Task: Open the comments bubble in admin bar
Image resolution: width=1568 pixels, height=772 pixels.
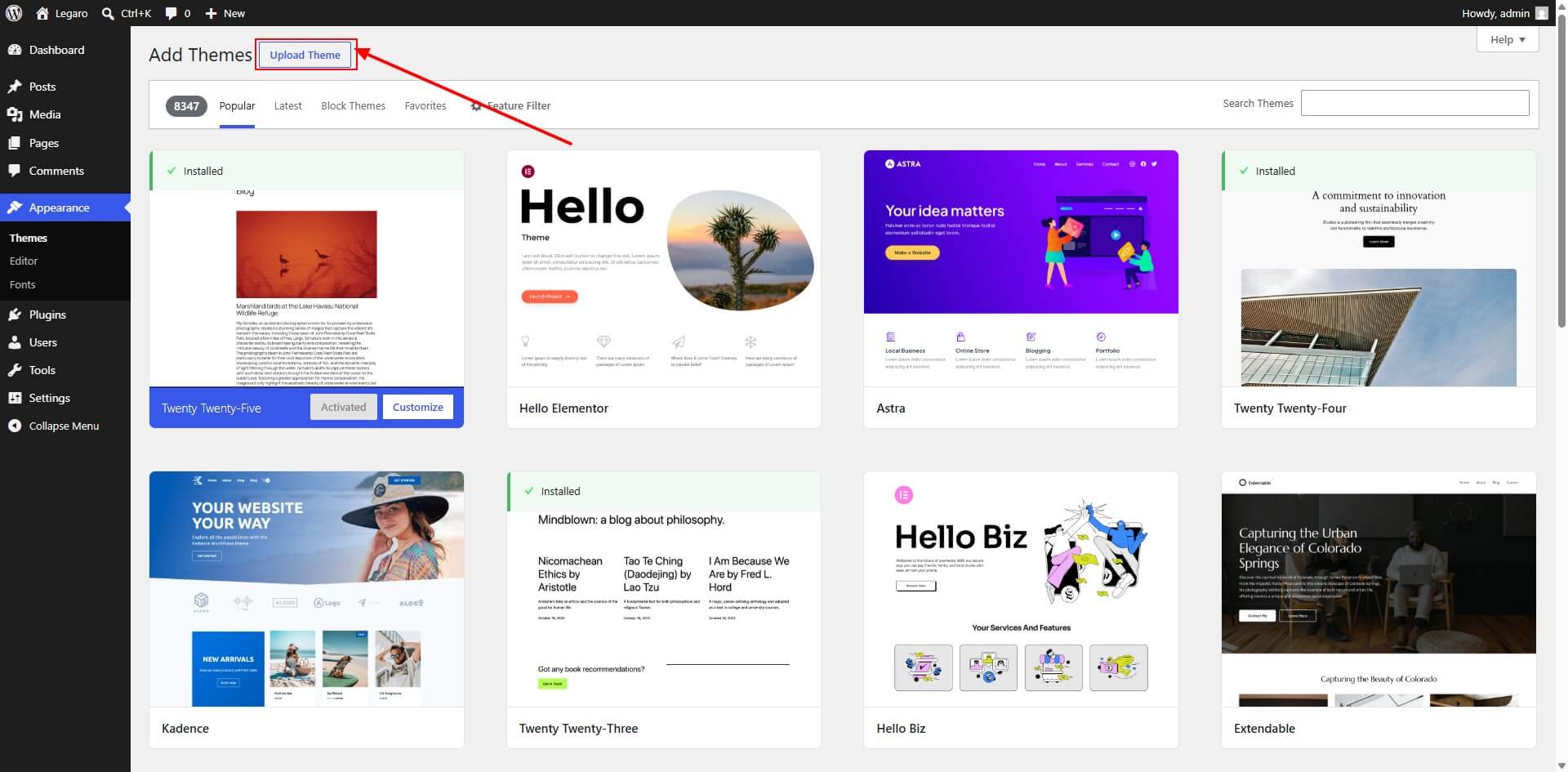Action: point(171,13)
